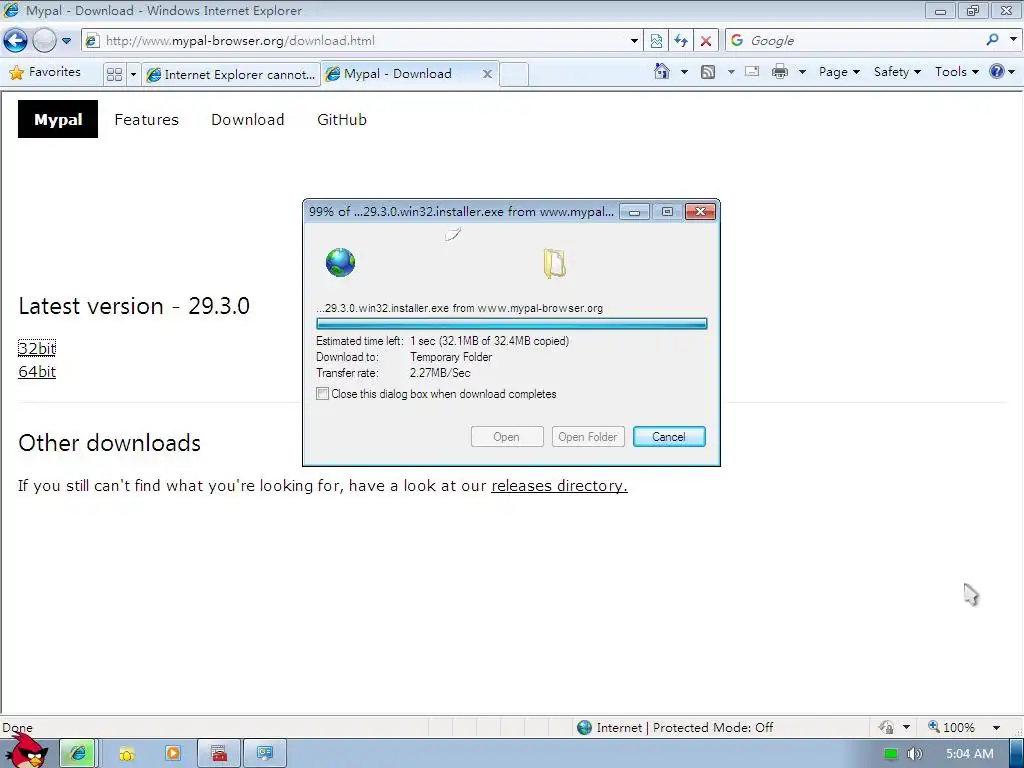Screen dimensions: 1024x768
Task: Open the Favorites star button
Action: tap(45, 72)
